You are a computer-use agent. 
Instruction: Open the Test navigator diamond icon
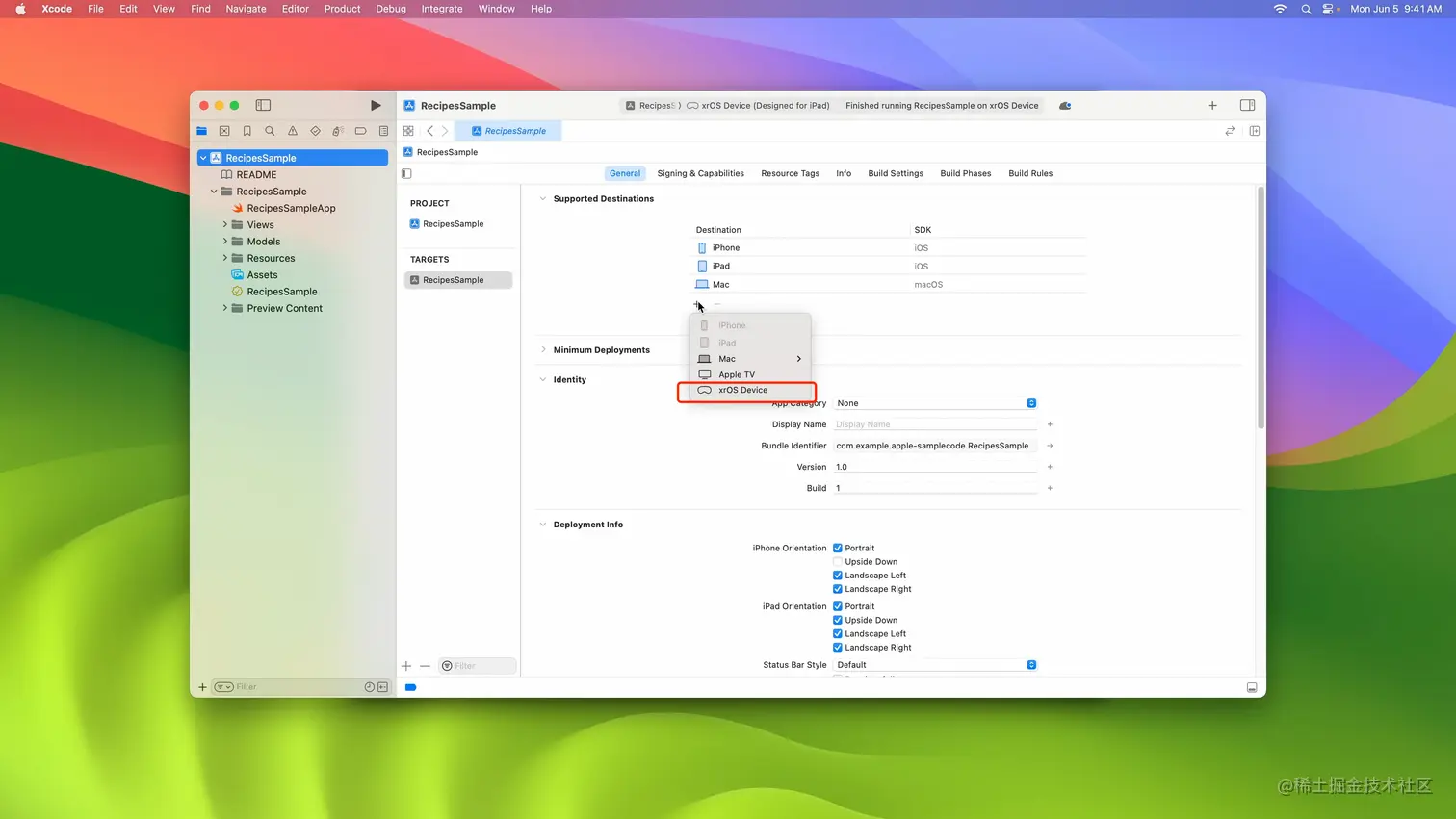(x=315, y=131)
